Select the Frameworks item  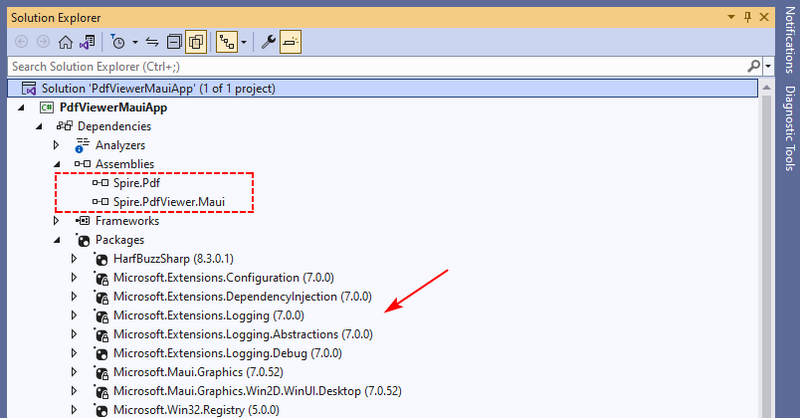tap(127, 221)
